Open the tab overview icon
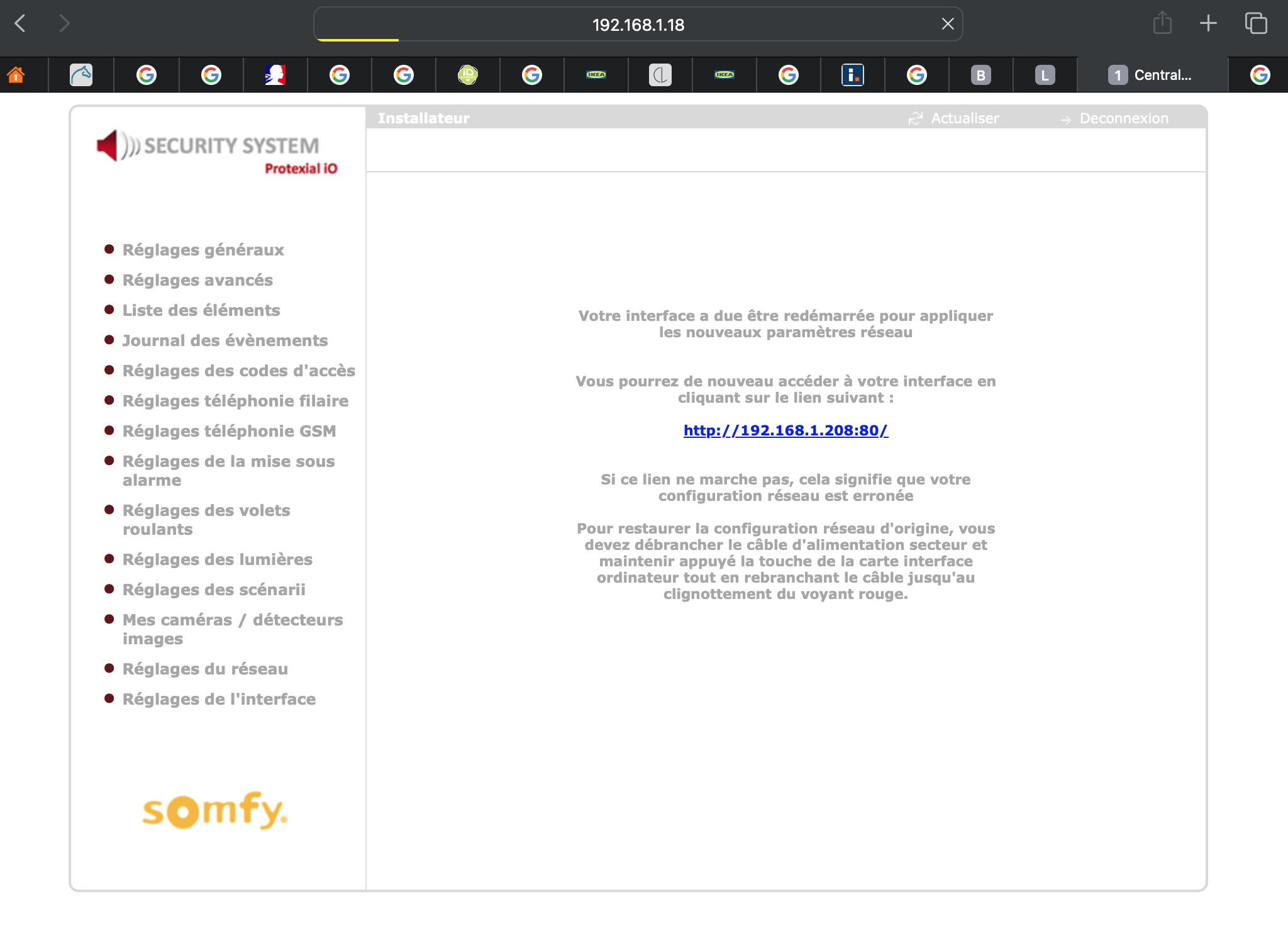Screen dimensions: 1288x940 (1255, 24)
